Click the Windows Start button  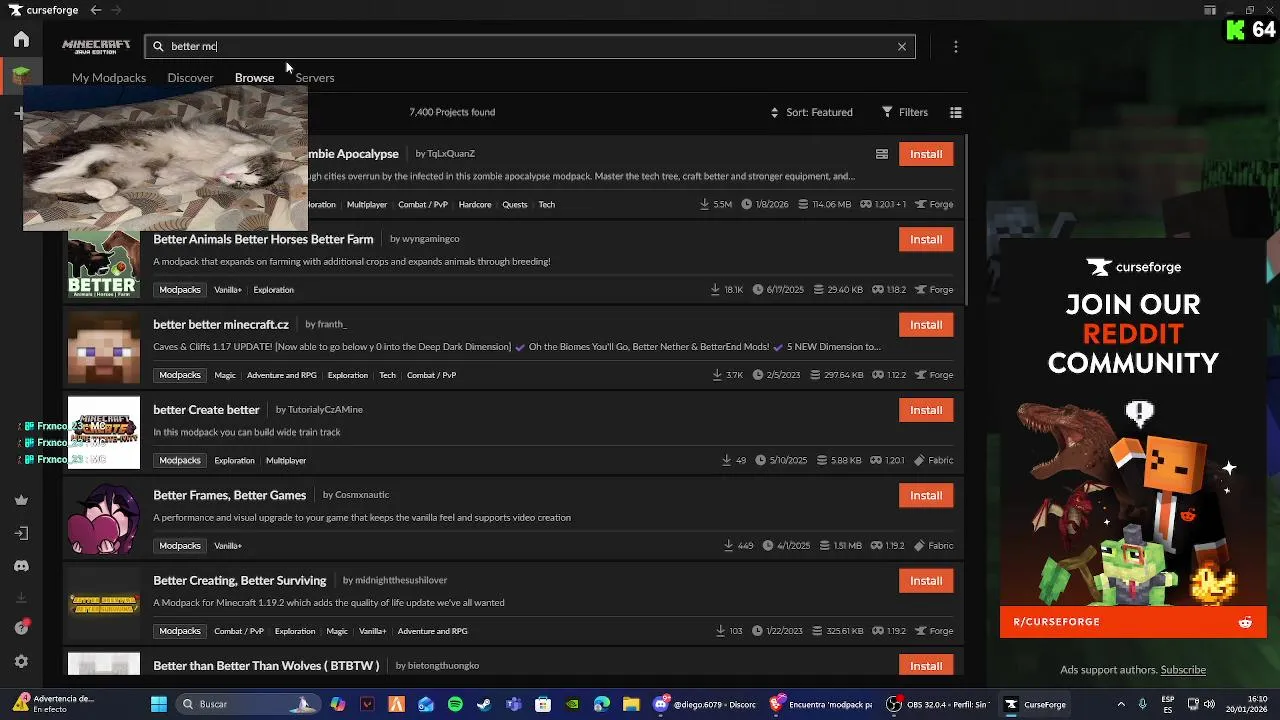pyautogui.click(x=159, y=704)
